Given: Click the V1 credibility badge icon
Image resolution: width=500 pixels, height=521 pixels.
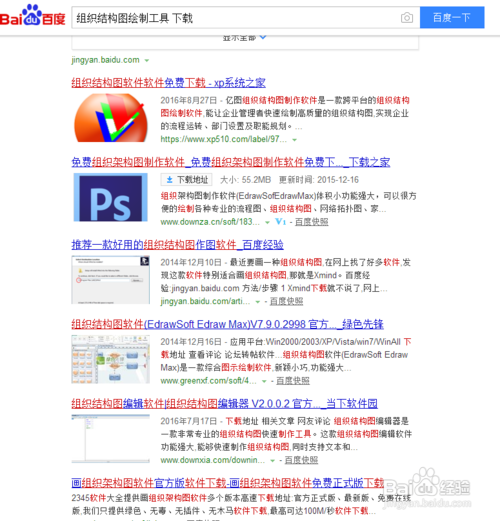Looking at the screenshot, I should tap(280, 222).
